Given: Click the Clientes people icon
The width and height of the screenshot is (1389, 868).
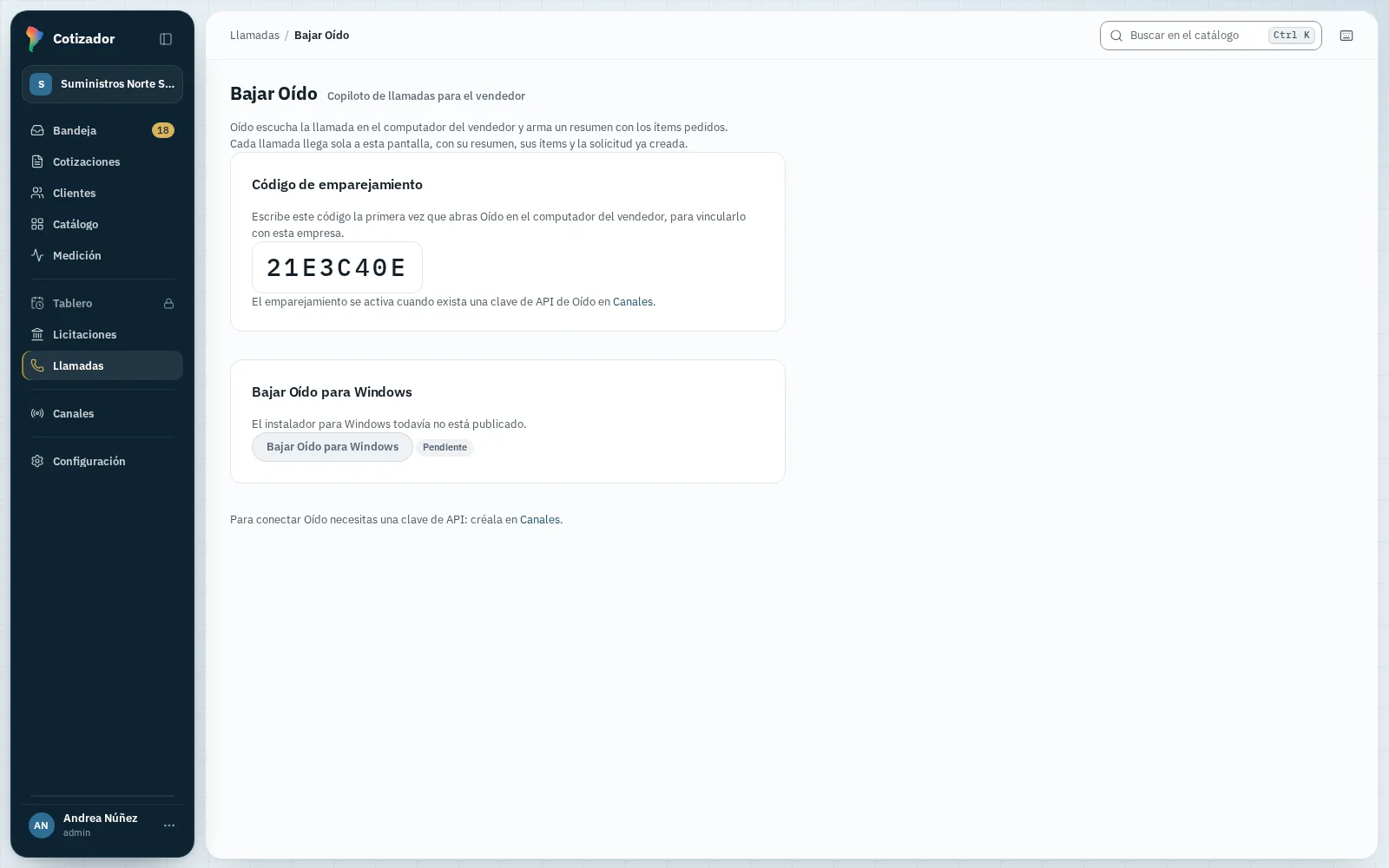Looking at the screenshot, I should pyautogui.click(x=37, y=193).
